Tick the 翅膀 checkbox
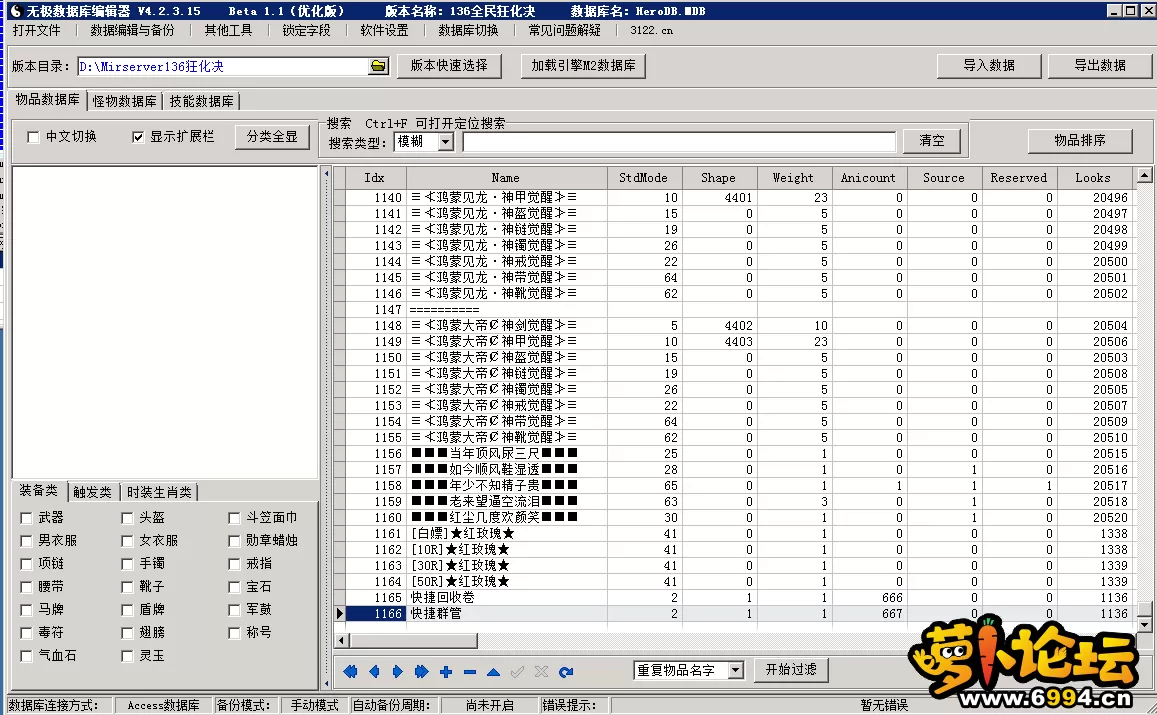The image size is (1157, 715). point(127,632)
